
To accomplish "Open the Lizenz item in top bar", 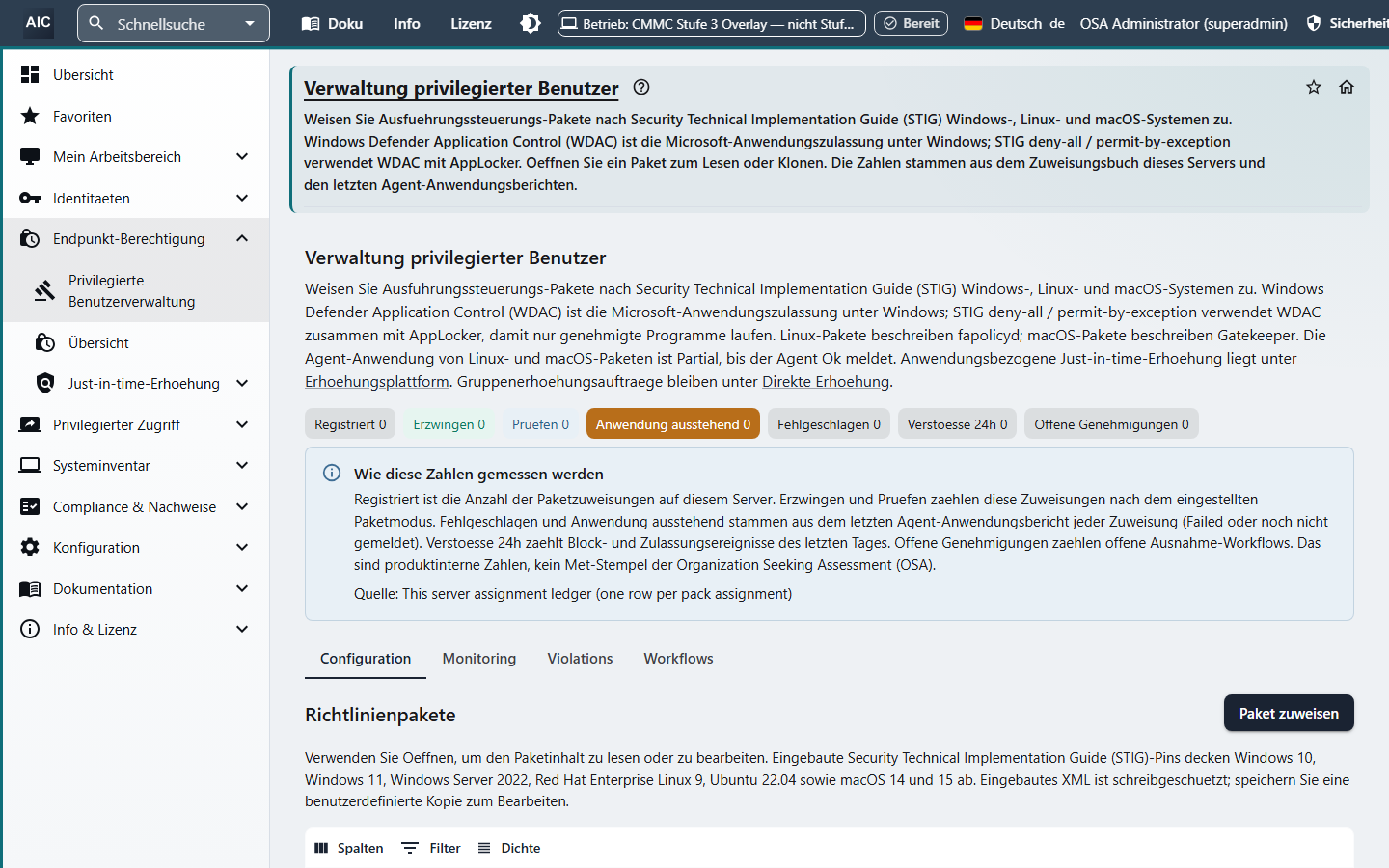I will [x=471, y=23].
